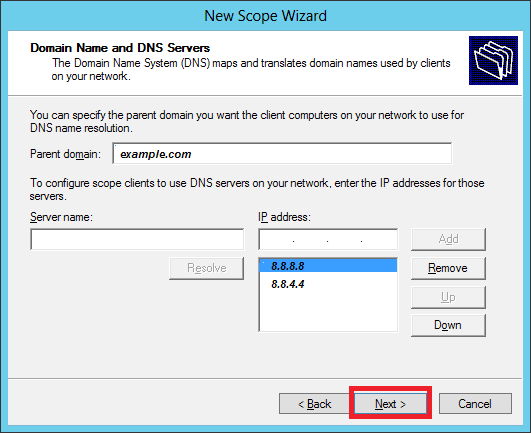Click into the Server name field
This screenshot has height=433, width=531.
[x=137, y=239]
